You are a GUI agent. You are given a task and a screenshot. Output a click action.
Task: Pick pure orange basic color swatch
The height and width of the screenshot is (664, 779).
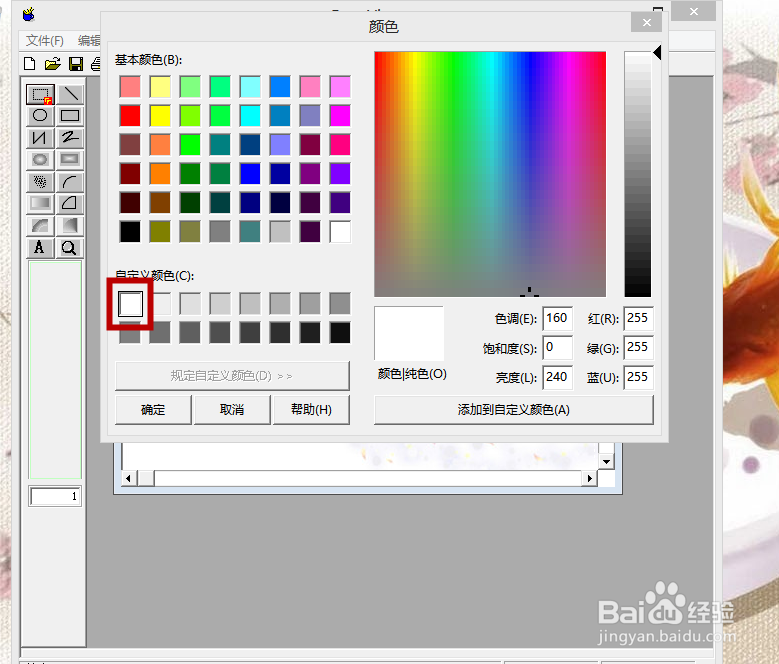[160, 174]
